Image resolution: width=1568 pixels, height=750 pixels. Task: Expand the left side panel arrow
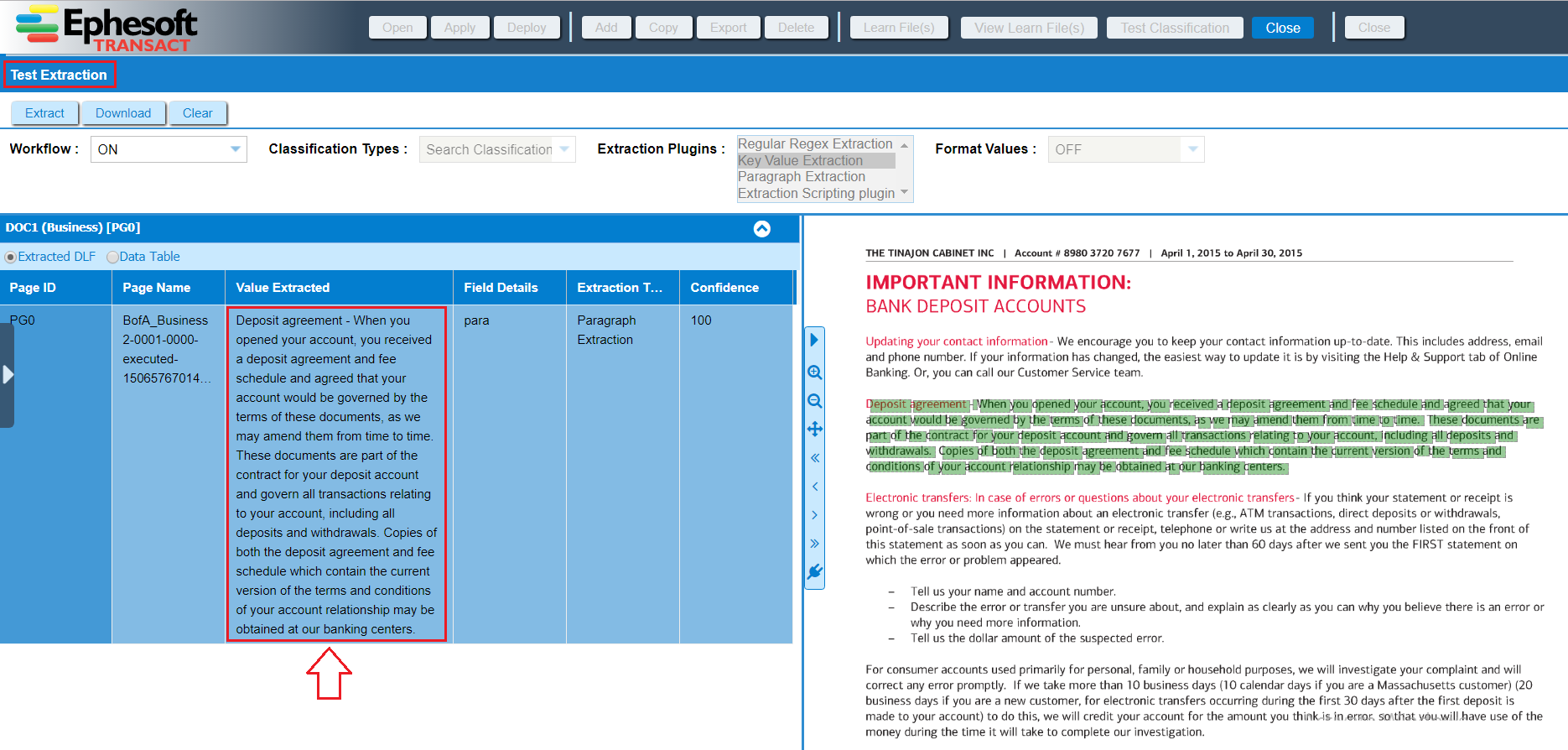tap(8, 374)
